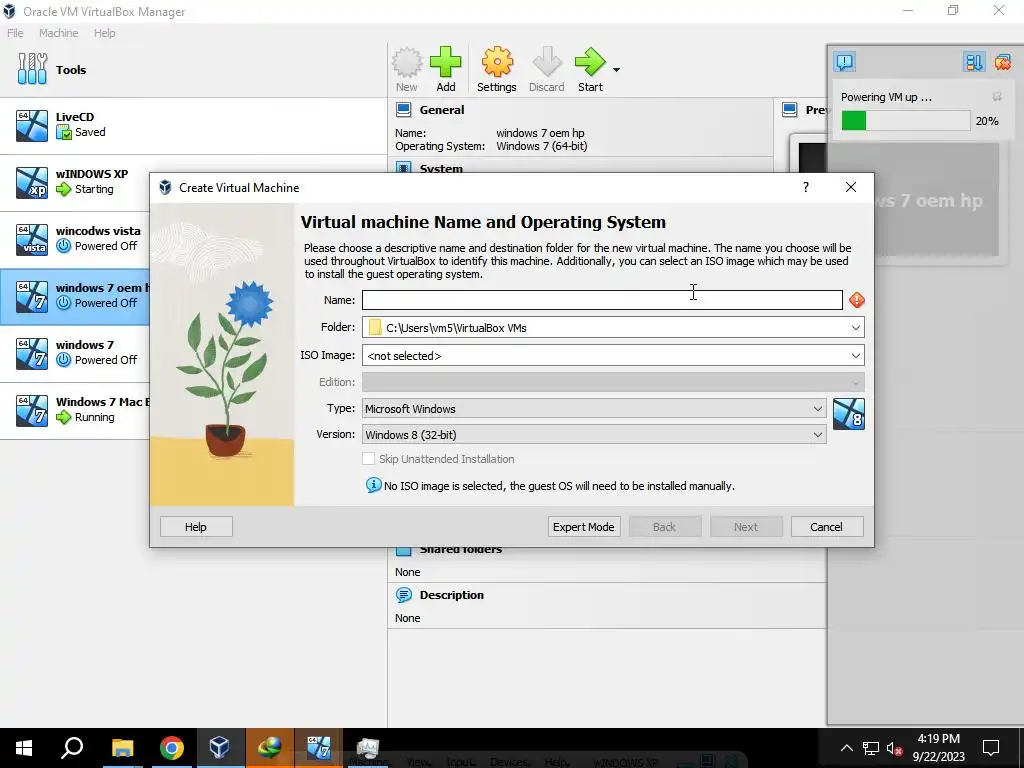
Task: Click the Back button in dialog
Action: pyautogui.click(x=665, y=527)
